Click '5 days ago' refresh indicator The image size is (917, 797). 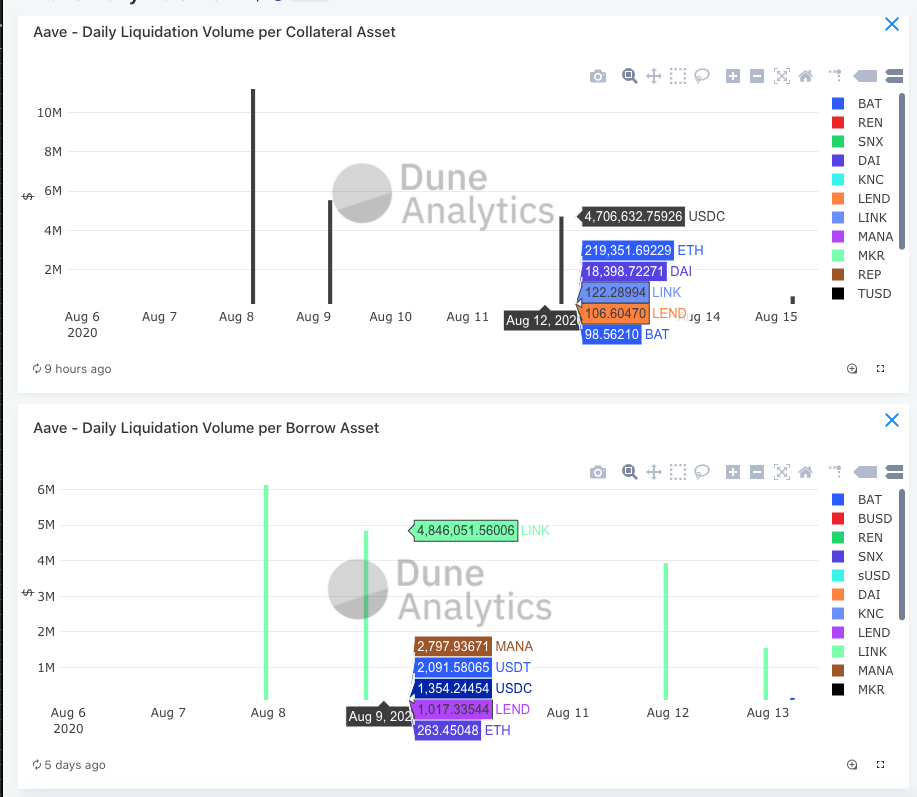pos(69,765)
